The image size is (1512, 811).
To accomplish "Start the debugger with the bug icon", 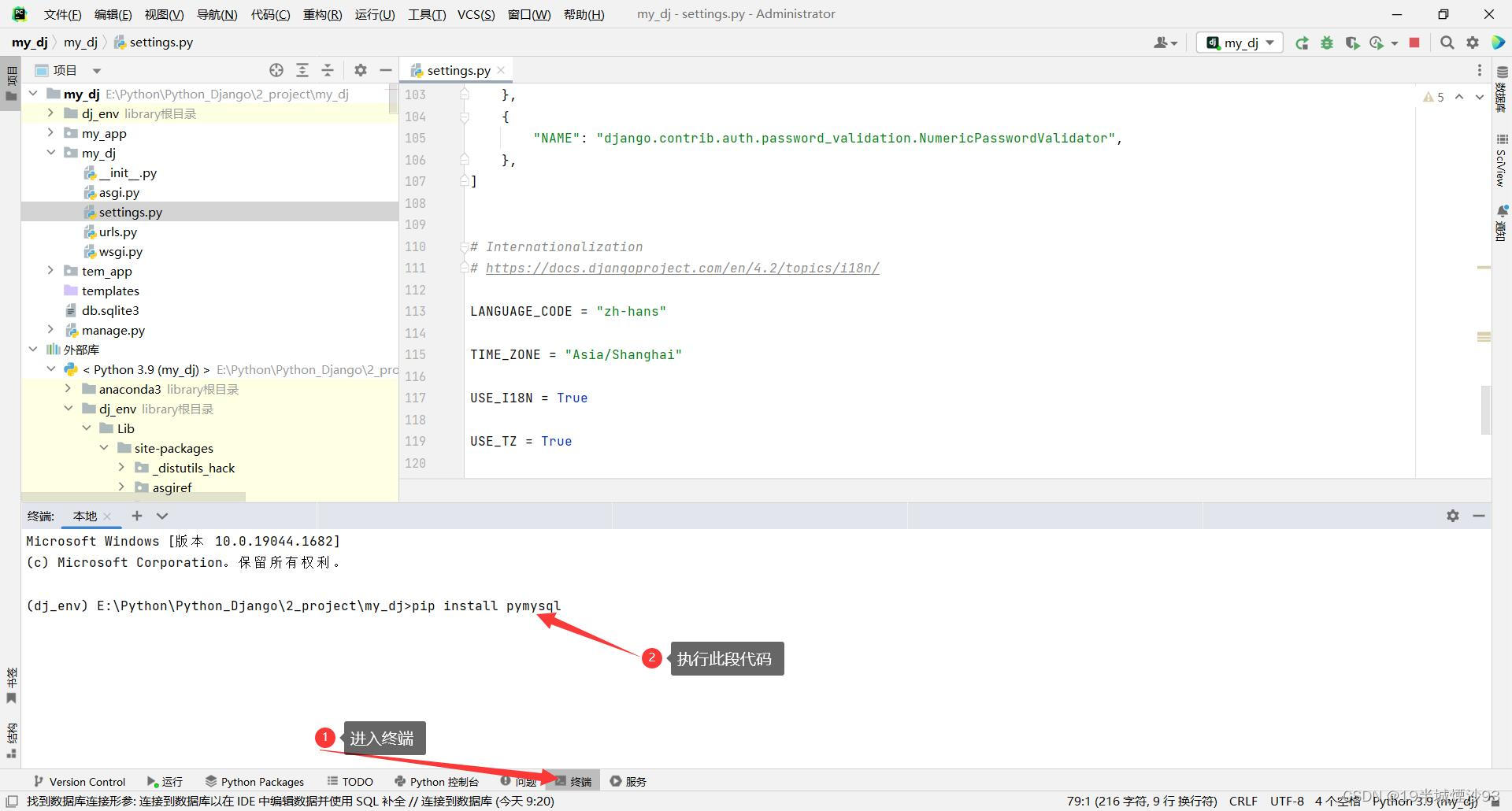I will (x=1327, y=43).
